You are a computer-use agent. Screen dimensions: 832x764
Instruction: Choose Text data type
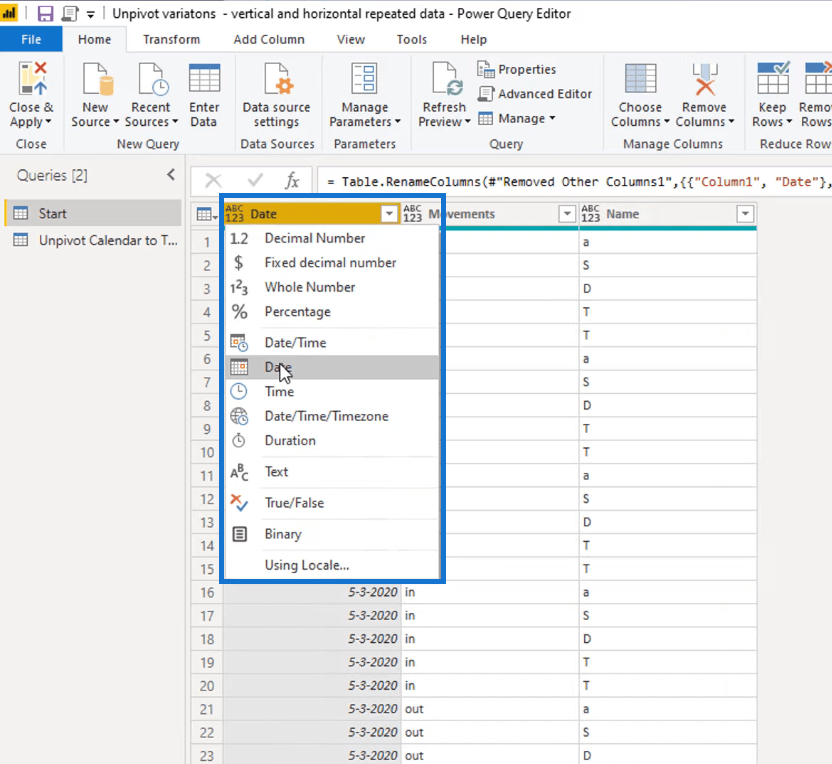click(x=332, y=472)
